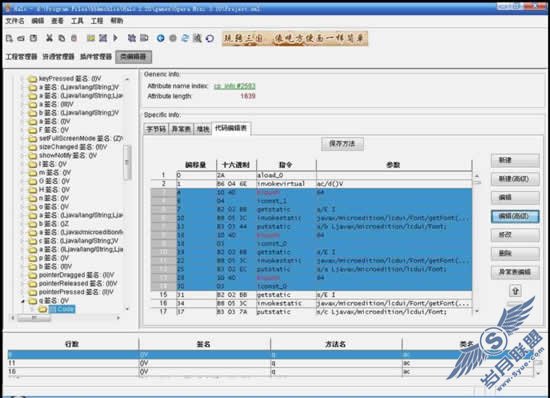Click the blue back arrow toolbar icon
The width and height of the screenshot is (550, 398).
point(161,38)
